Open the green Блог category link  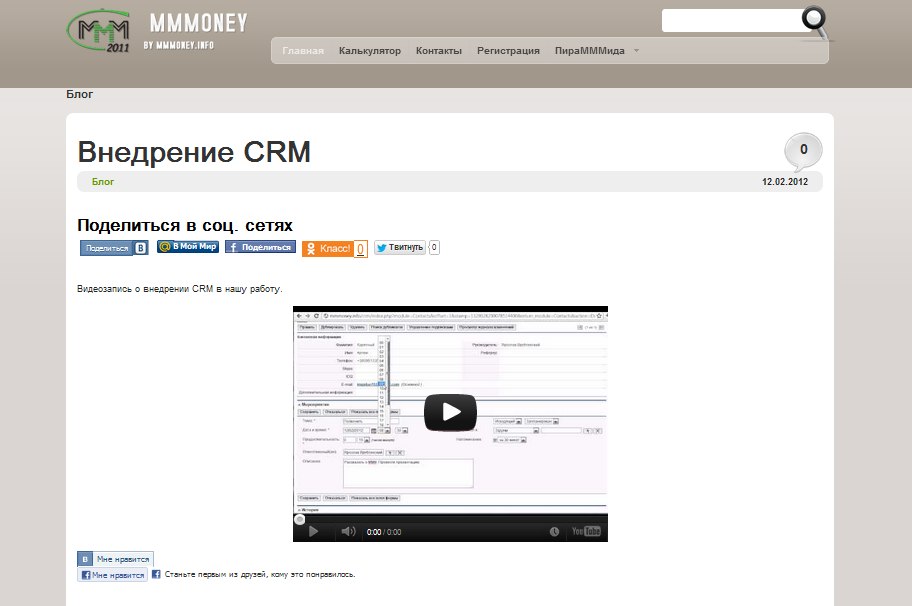click(x=103, y=181)
